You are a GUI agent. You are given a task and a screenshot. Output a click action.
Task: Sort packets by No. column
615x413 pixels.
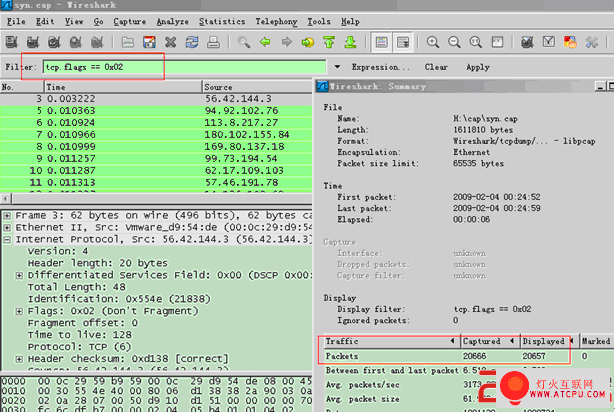pyautogui.click(x=22, y=87)
